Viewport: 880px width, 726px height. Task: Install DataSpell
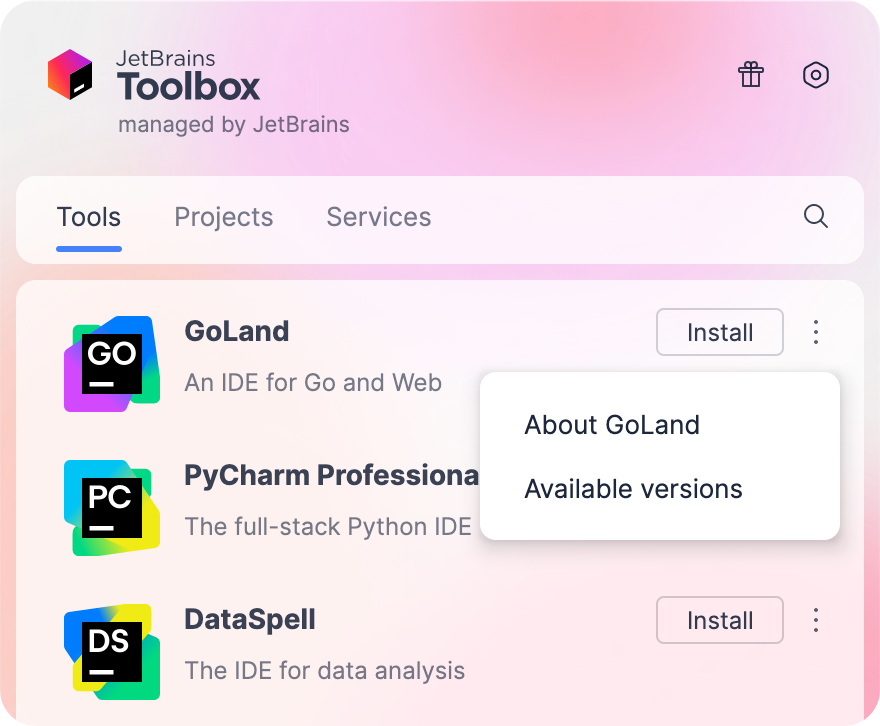pyautogui.click(x=719, y=620)
